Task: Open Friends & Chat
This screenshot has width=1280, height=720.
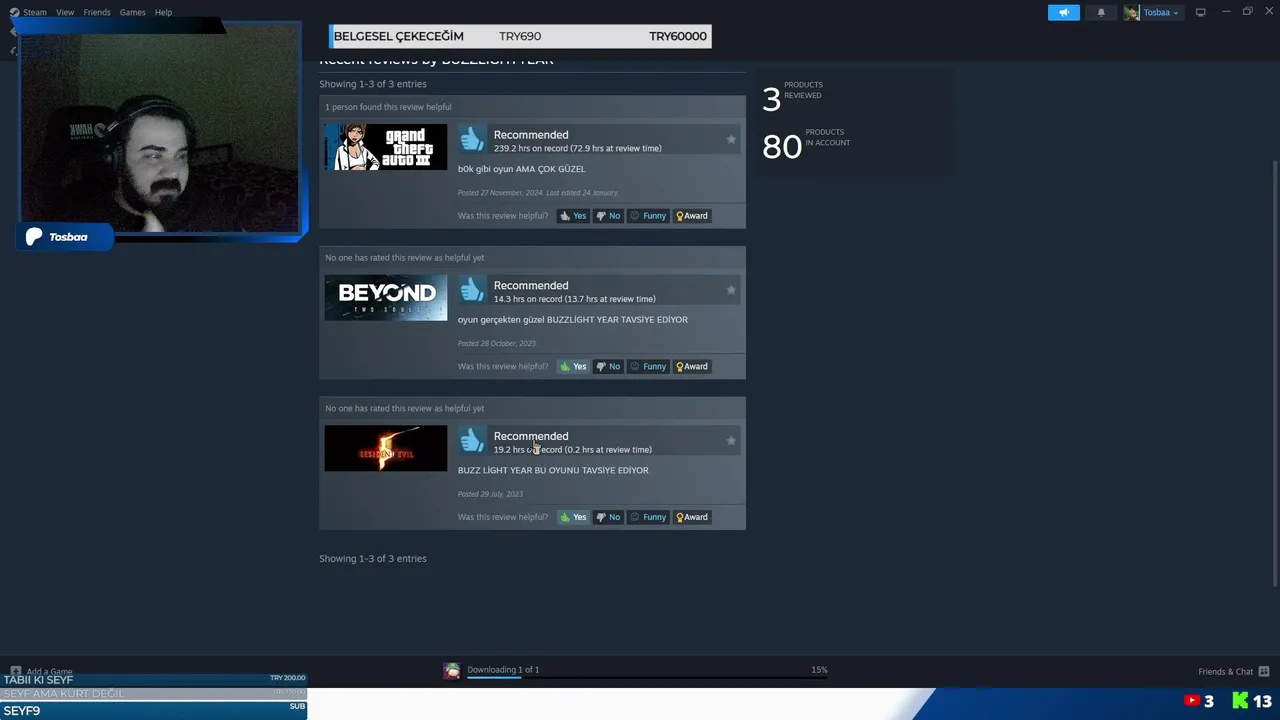Action: (x=1225, y=671)
